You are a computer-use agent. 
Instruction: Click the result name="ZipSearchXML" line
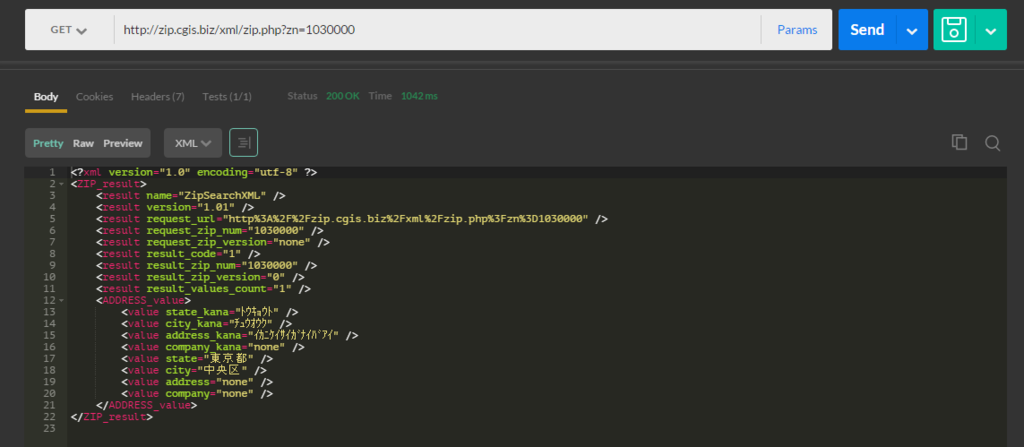click(x=191, y=195)
